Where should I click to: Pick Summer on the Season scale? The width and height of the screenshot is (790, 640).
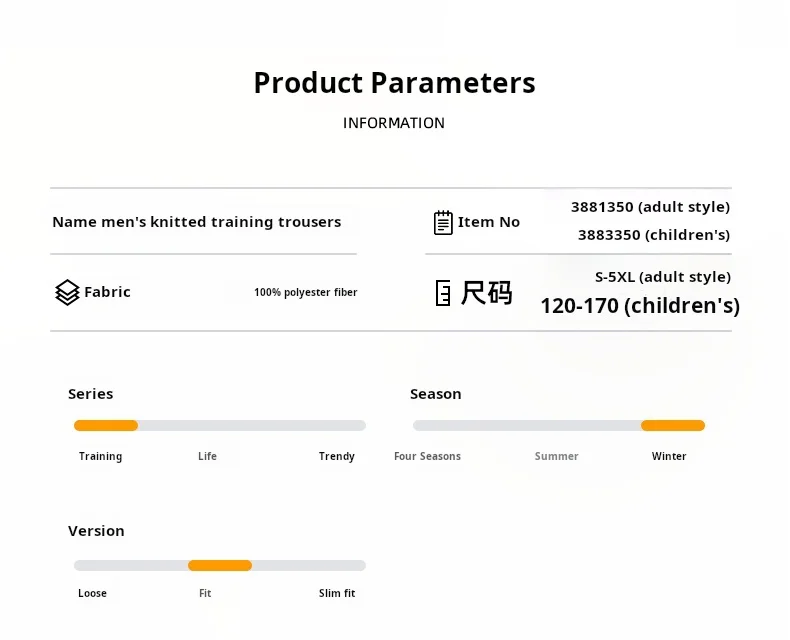[x=556, y=456]
